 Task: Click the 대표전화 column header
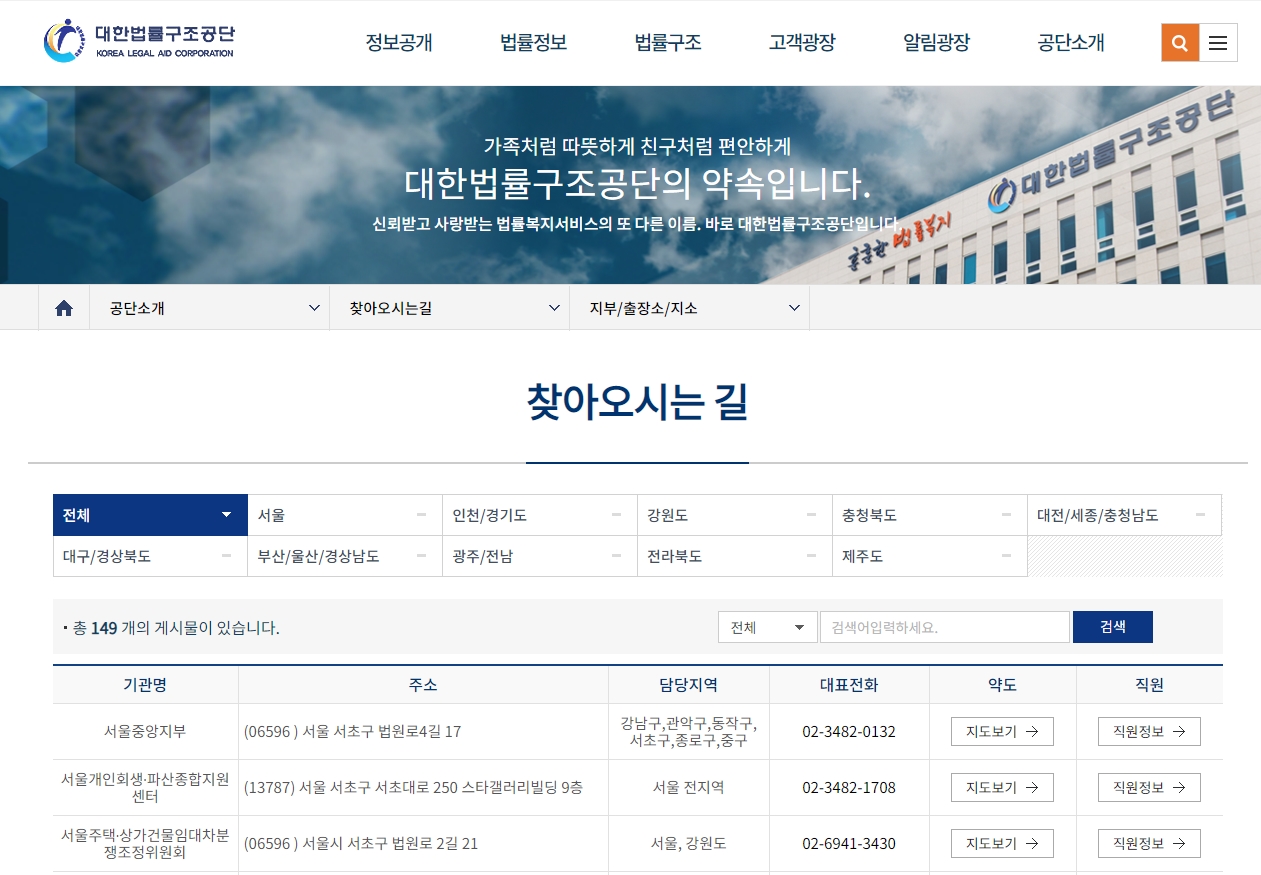click(x=849, y=685)
